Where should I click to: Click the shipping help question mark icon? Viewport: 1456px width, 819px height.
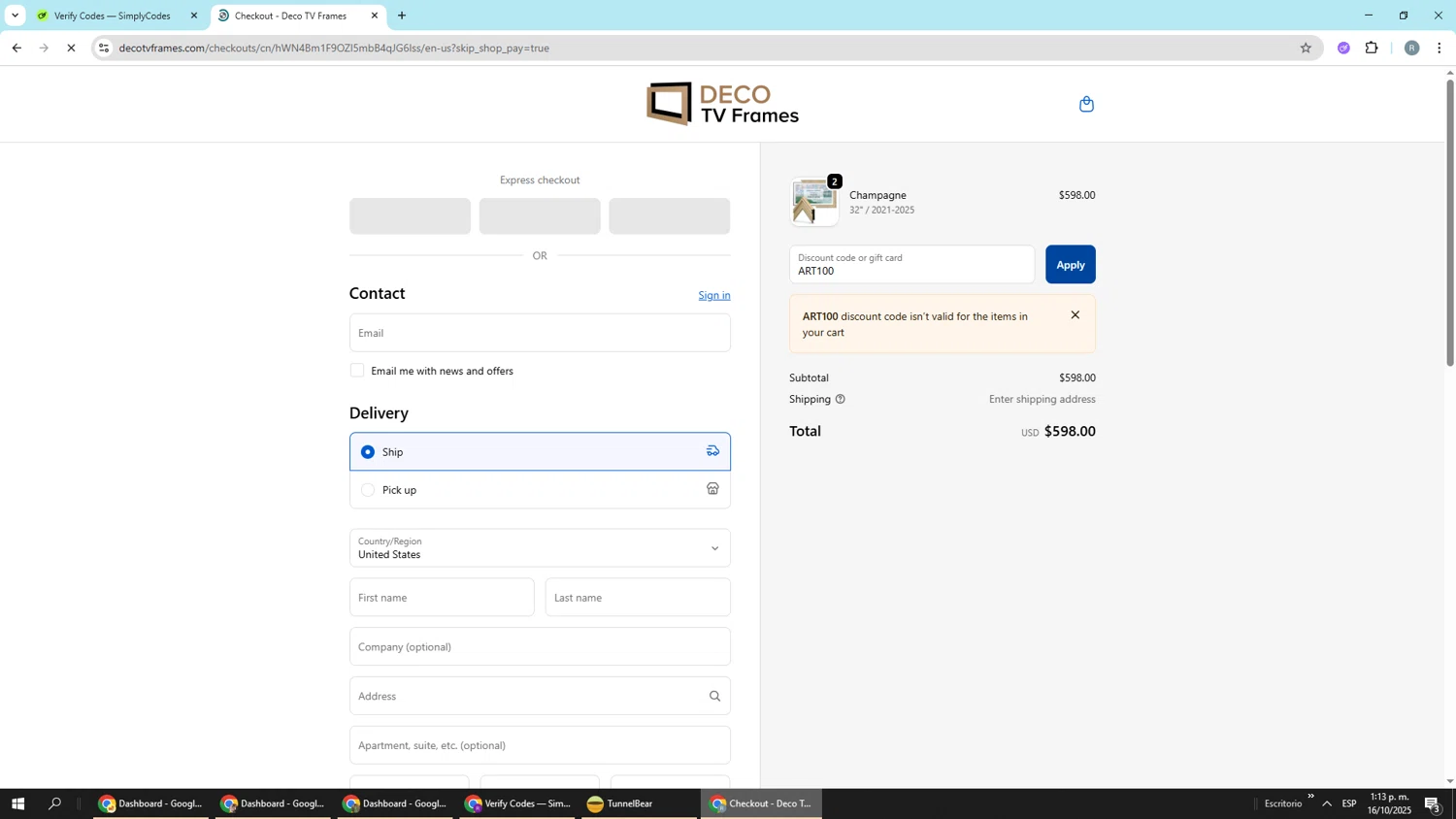[840, 399]
